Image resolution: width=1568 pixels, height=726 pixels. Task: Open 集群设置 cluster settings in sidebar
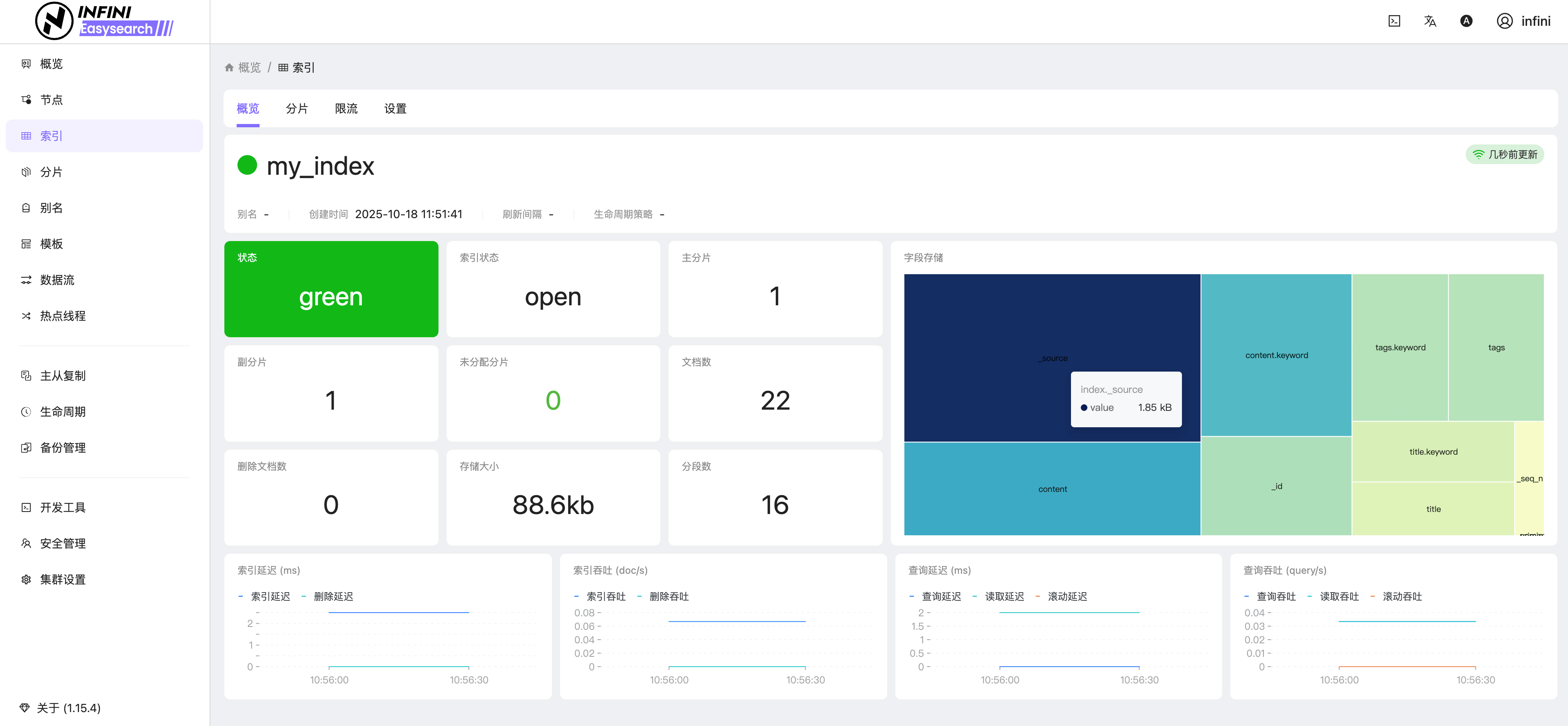pos(62,579)
